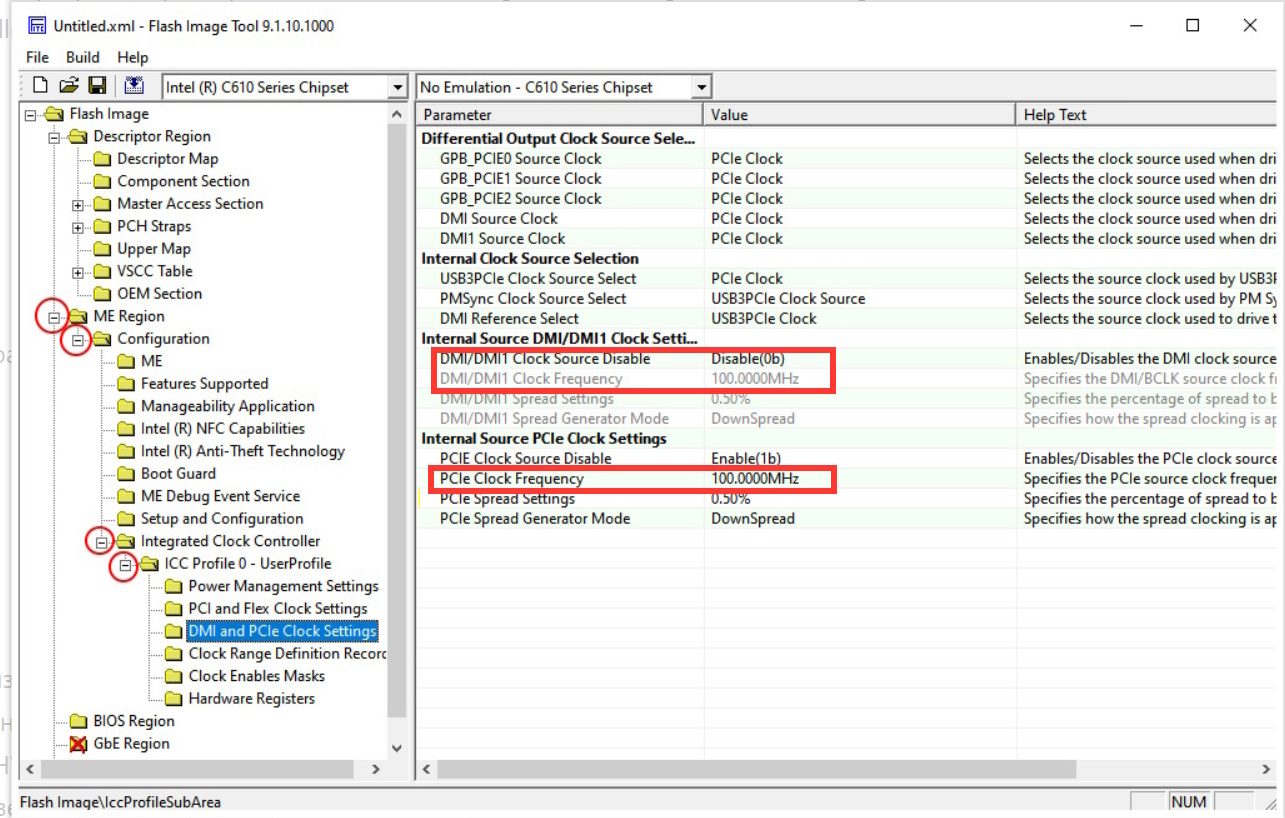Click the Parameter column header
This screenshot has height=818, width=1285.
point(560,115)
